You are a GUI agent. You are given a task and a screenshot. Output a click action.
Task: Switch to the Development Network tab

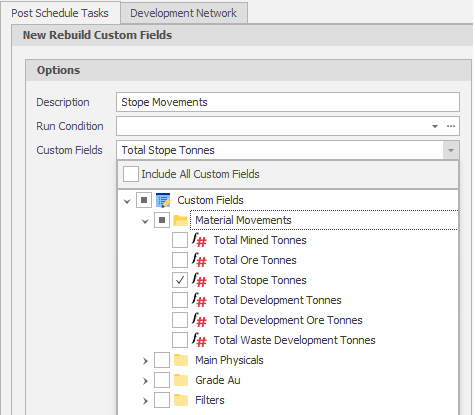tap(184, 13)
